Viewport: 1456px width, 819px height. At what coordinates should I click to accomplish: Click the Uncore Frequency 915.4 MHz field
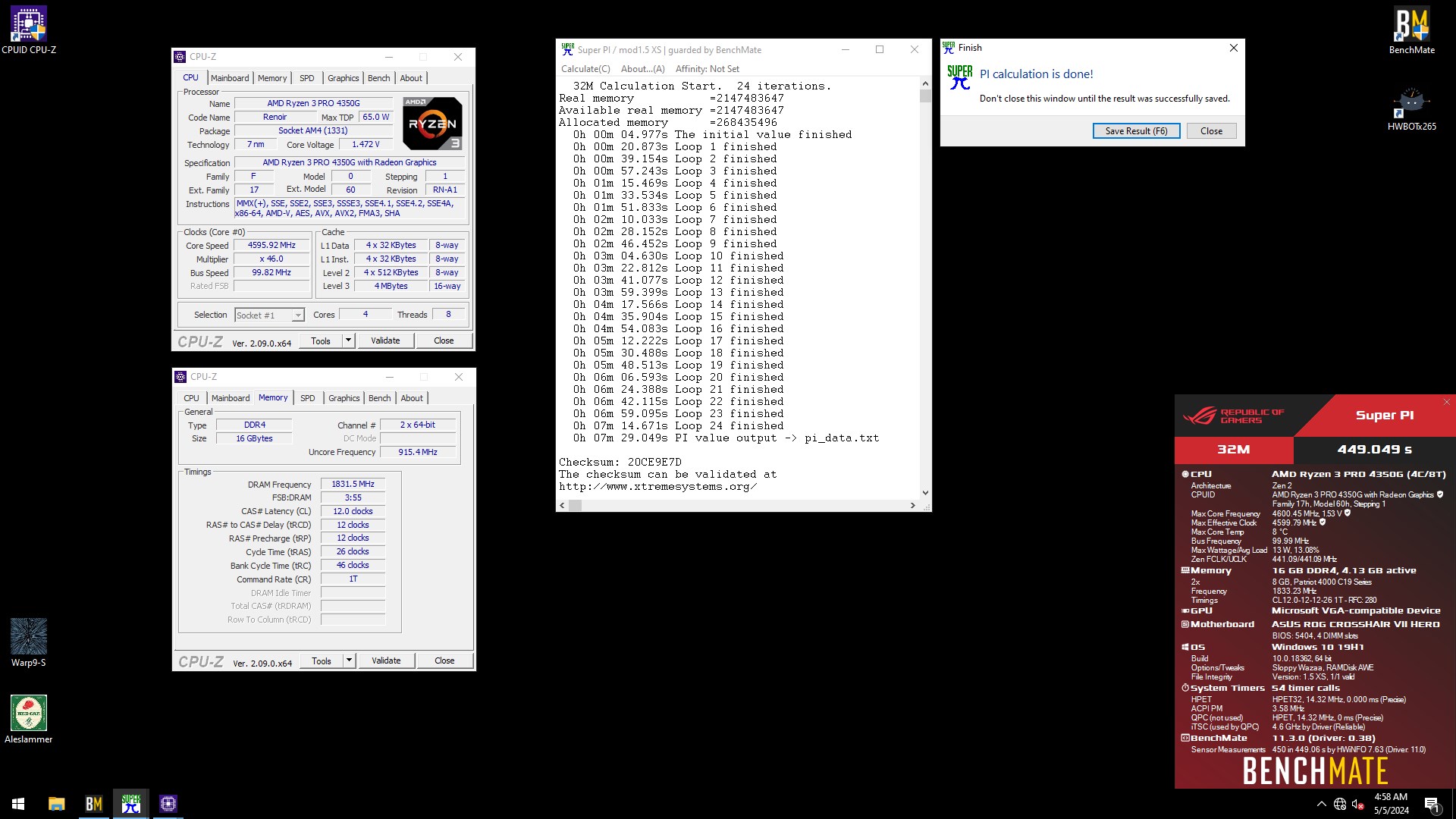coord(418,452)
